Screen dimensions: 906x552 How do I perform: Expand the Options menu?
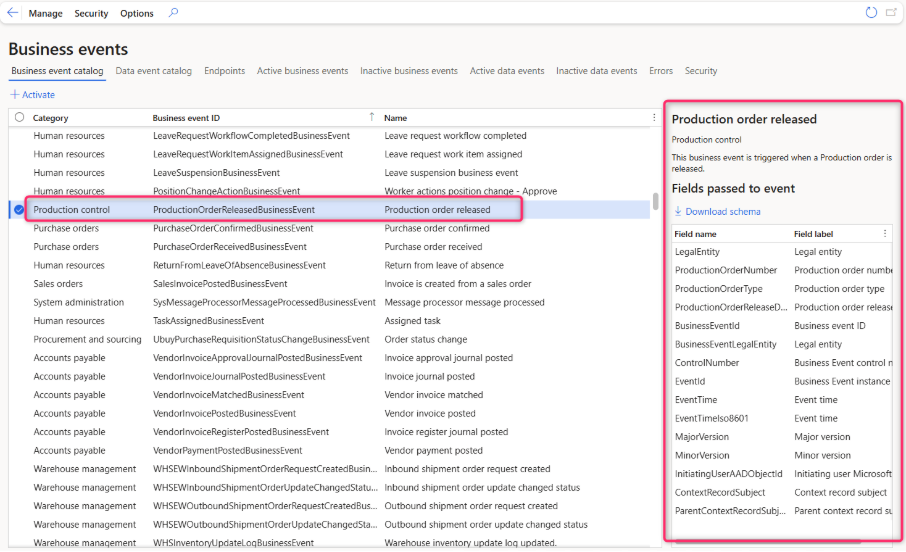(x=137, y=13)
